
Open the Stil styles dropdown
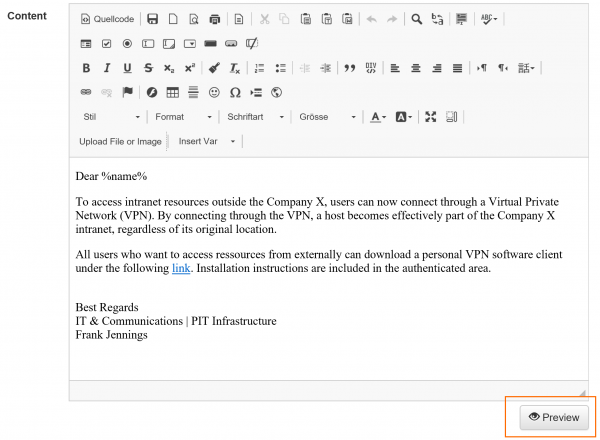(112, 117)
